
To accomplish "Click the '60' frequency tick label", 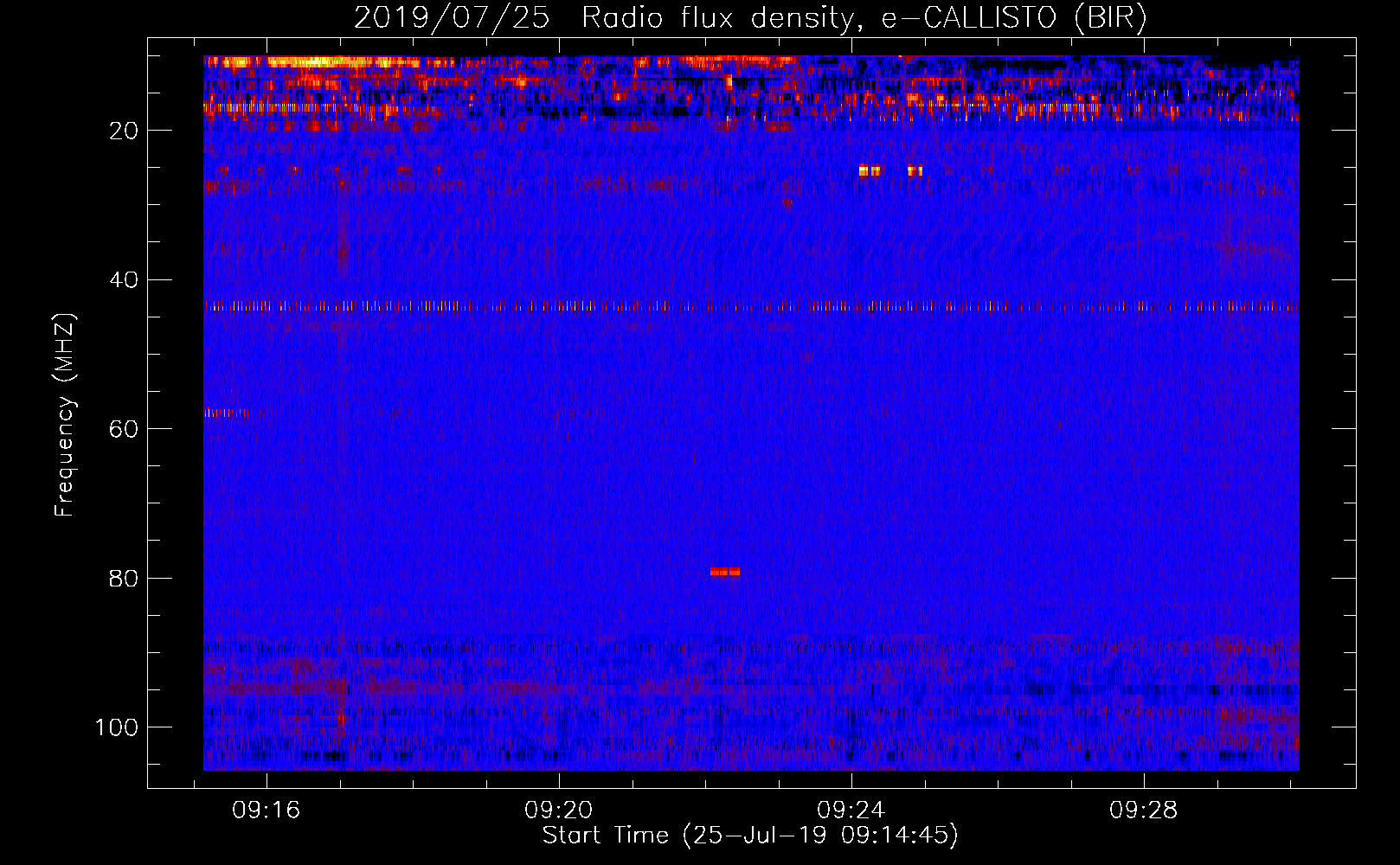I will pyautogui.click(x=125, y=429).
